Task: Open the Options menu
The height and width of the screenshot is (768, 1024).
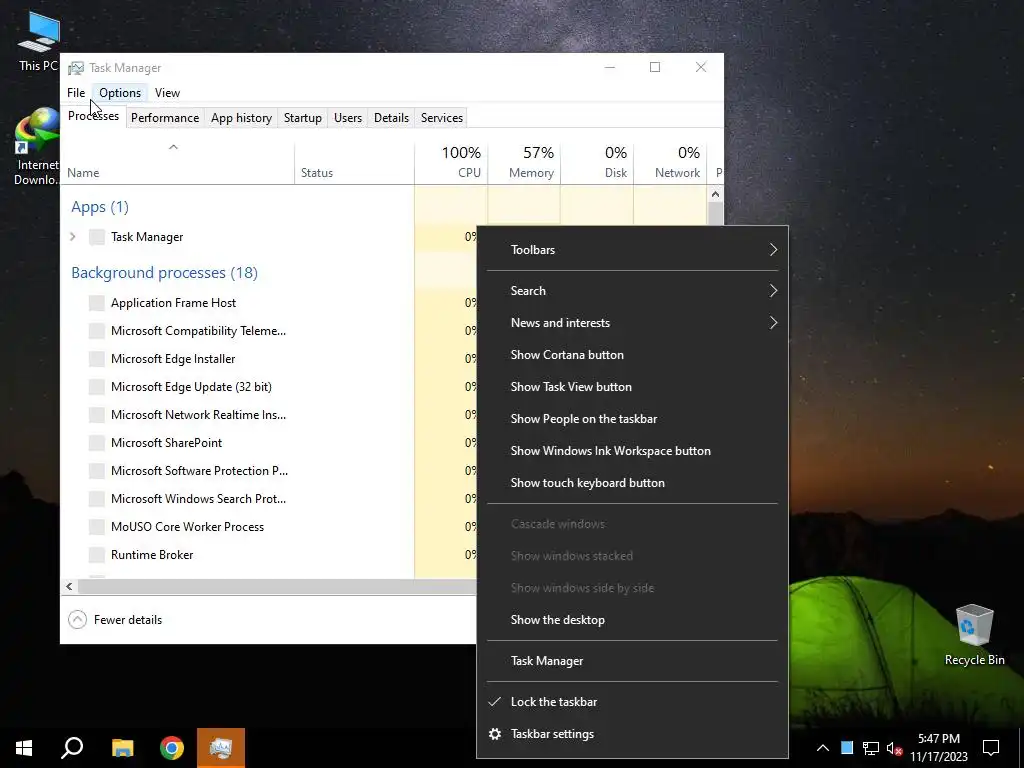Action: tap(120, 93)
